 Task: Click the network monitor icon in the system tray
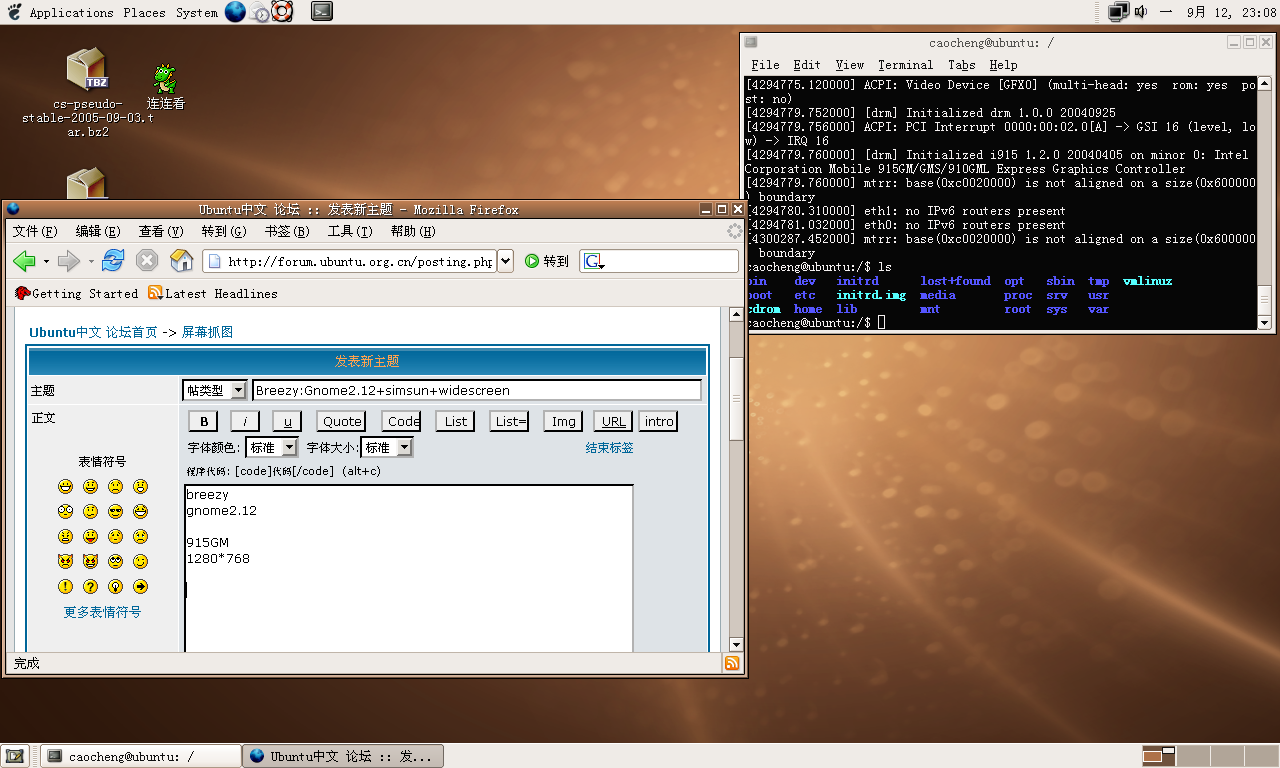(1118, 12)
